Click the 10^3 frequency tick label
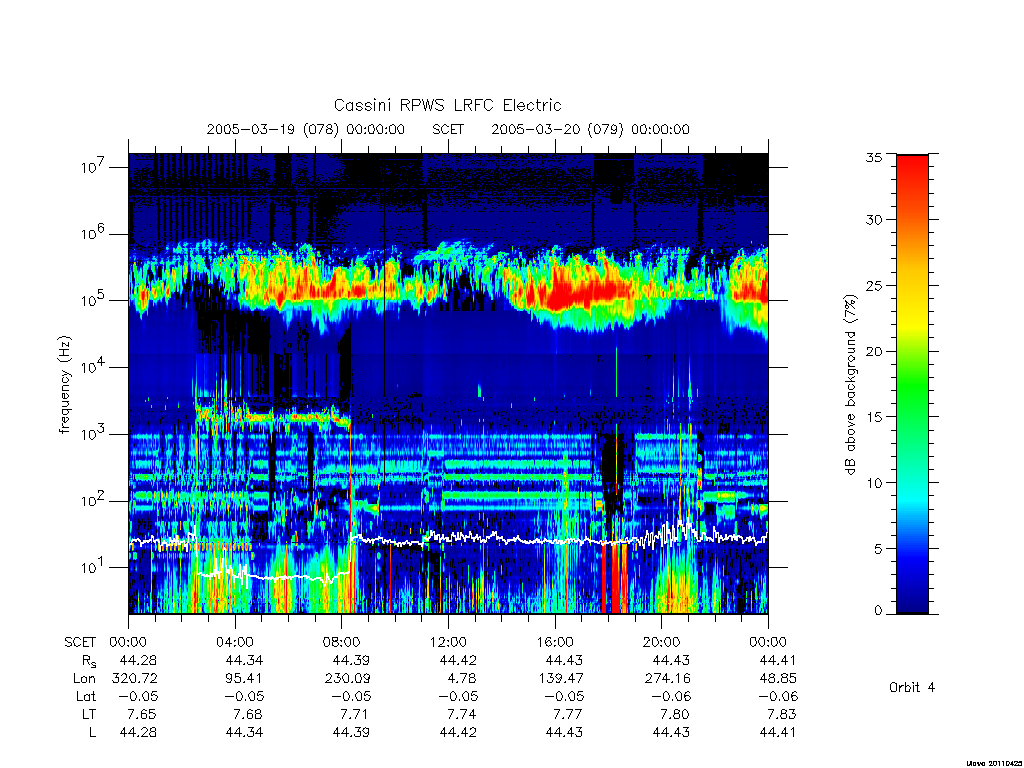Viewport: 1024px width, 768px height. click(x=93, y=434)
